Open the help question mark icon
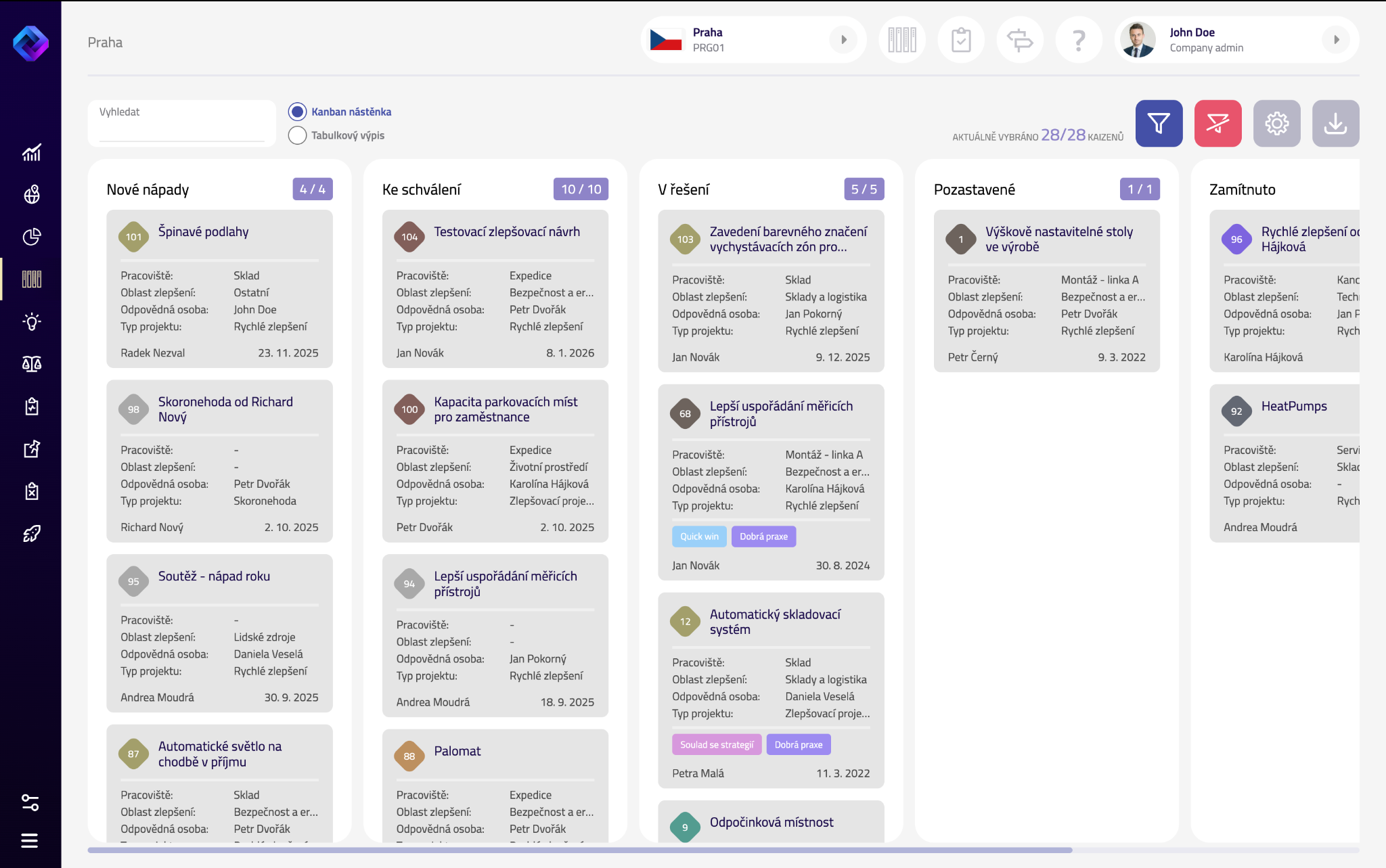The height and width of the screenshot is (868, 1386). coord(1079,41)
